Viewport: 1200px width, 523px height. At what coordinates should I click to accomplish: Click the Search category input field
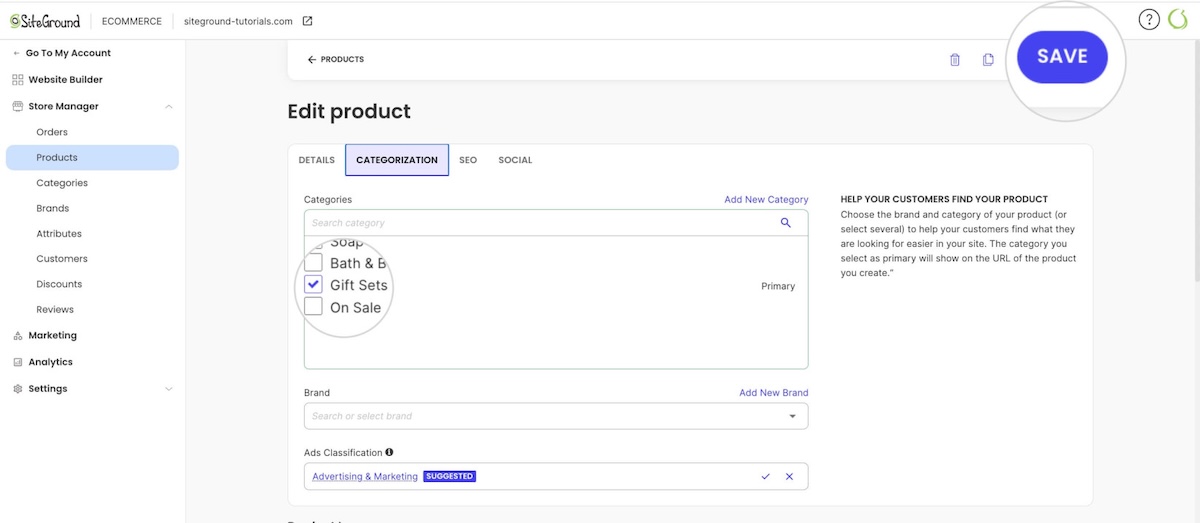[556, 223]
